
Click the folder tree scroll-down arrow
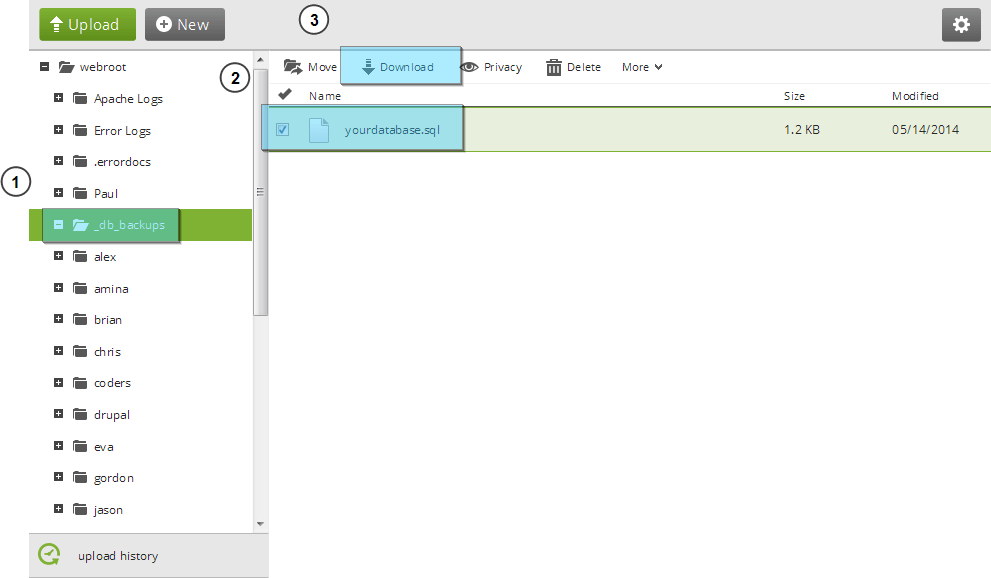pyautogui.click(x=260, y=524)
